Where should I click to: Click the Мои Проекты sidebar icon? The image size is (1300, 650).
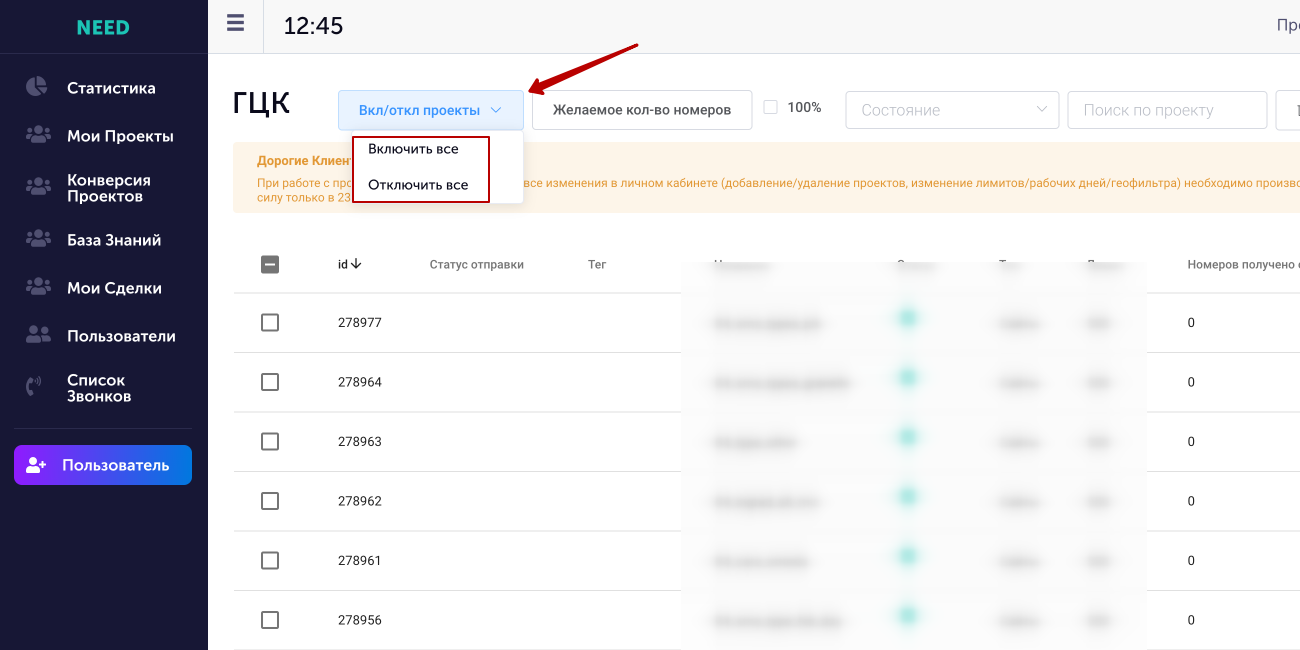tap(38, 133)
